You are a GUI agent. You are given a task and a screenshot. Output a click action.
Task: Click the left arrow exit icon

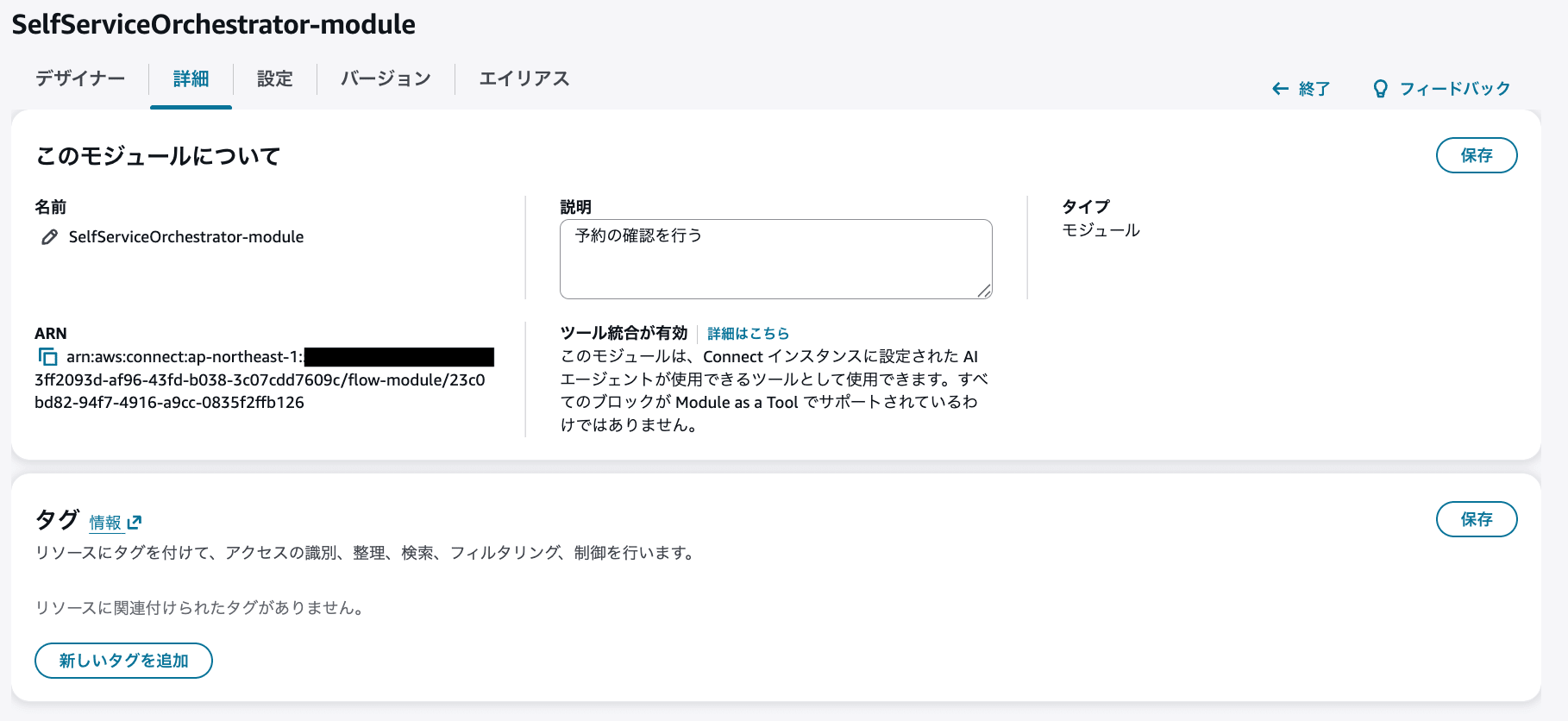pyautogui.click(x=1280, y=89)
